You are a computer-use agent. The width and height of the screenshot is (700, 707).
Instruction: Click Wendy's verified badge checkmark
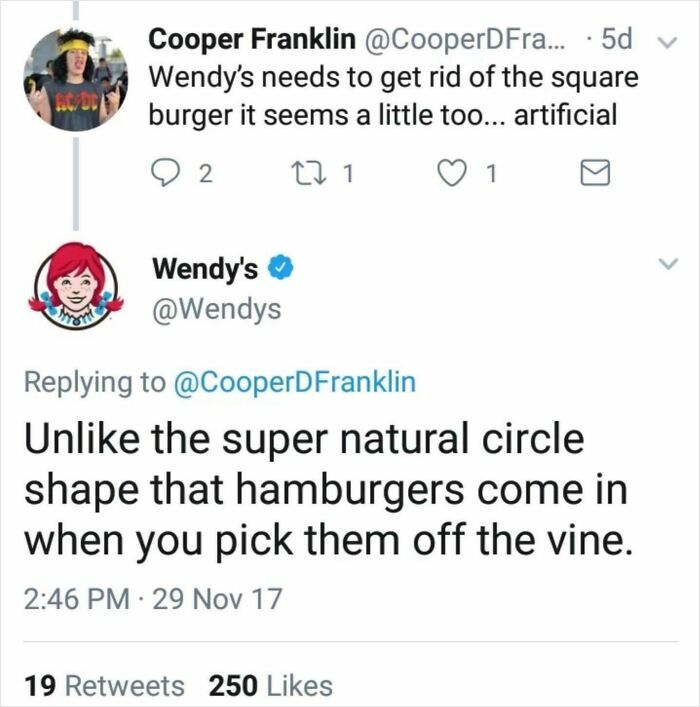pos(283,269)
